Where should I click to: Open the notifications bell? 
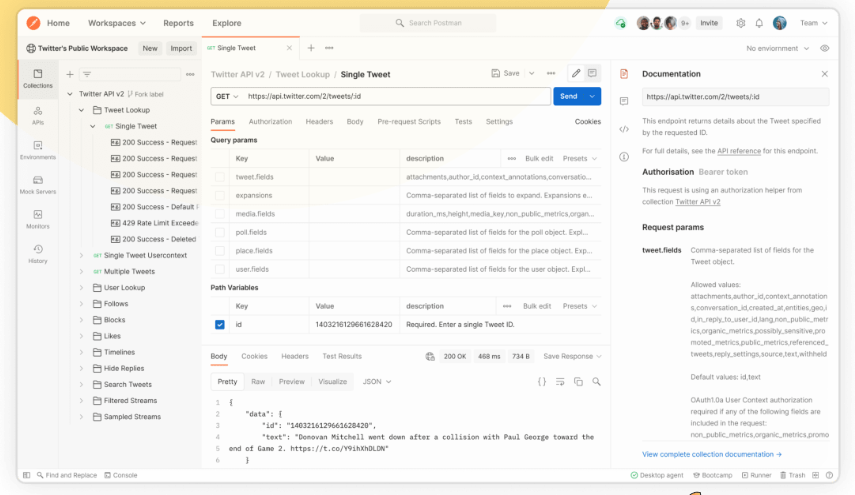coord(759,23)
